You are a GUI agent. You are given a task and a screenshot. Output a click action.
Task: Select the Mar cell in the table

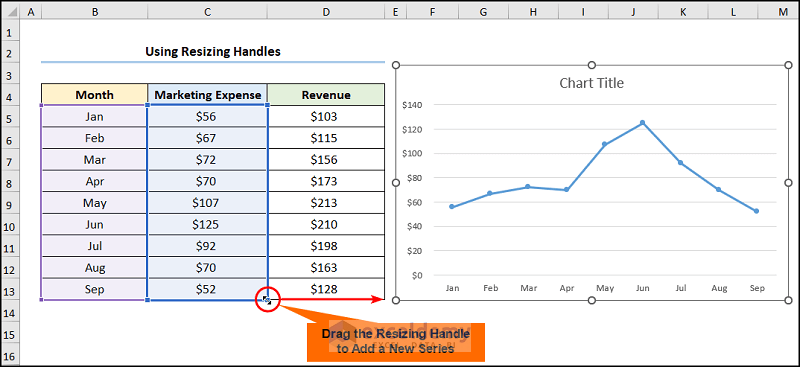tap(94, 160)
